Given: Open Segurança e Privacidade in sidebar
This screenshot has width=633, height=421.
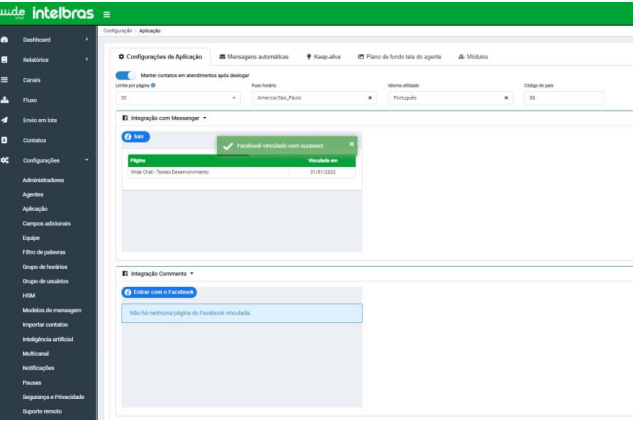Looking at the screenshot, I should point(53,397).
